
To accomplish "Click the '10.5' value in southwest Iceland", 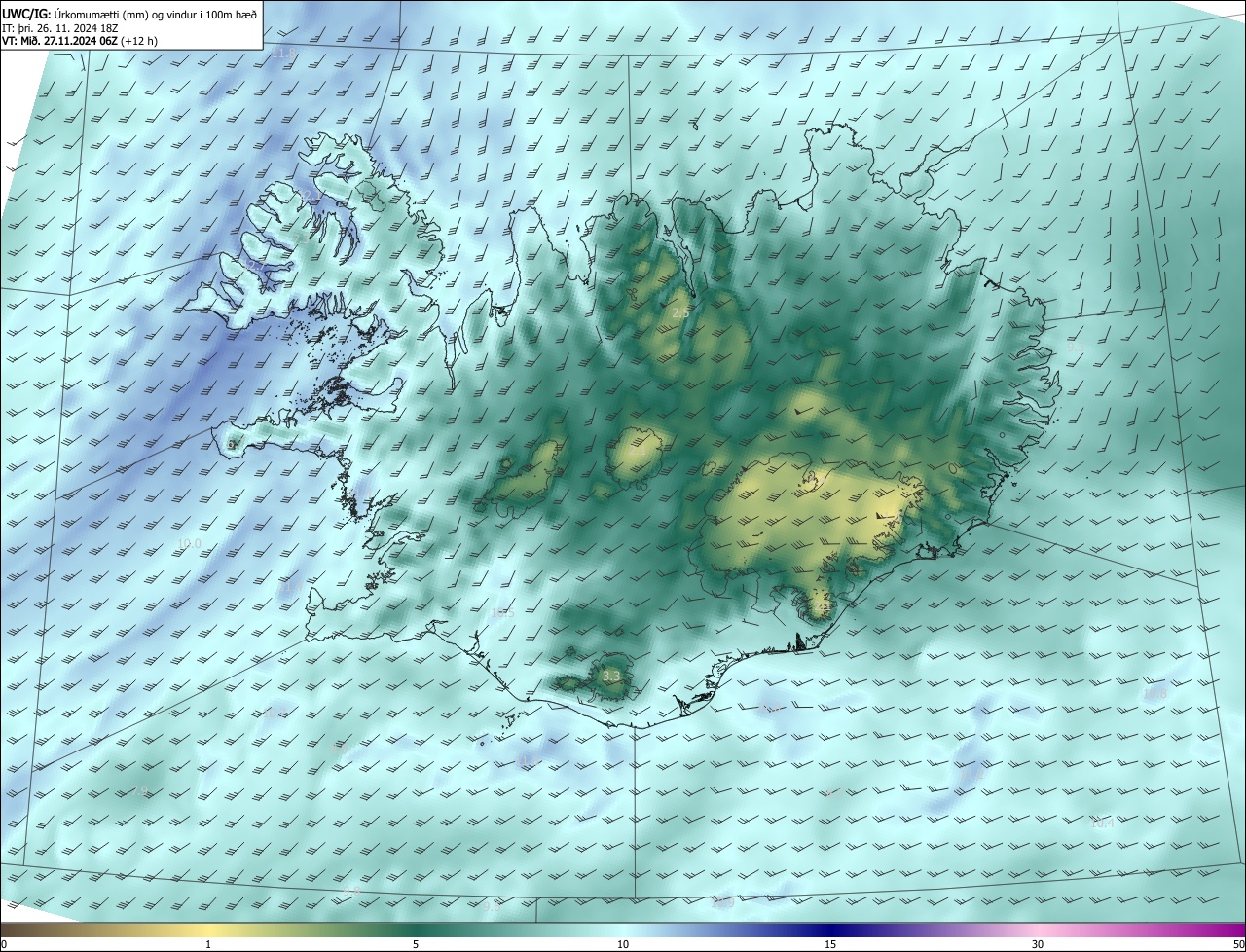I will 502,613.
